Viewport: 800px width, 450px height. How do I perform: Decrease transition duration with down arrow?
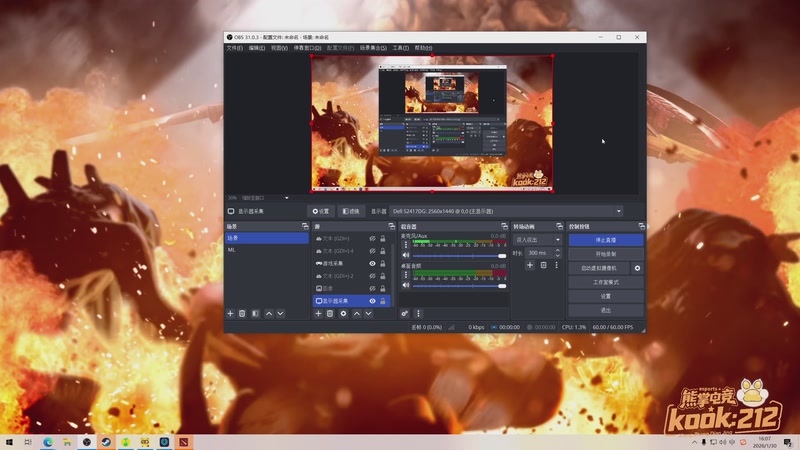pos(557,255)
